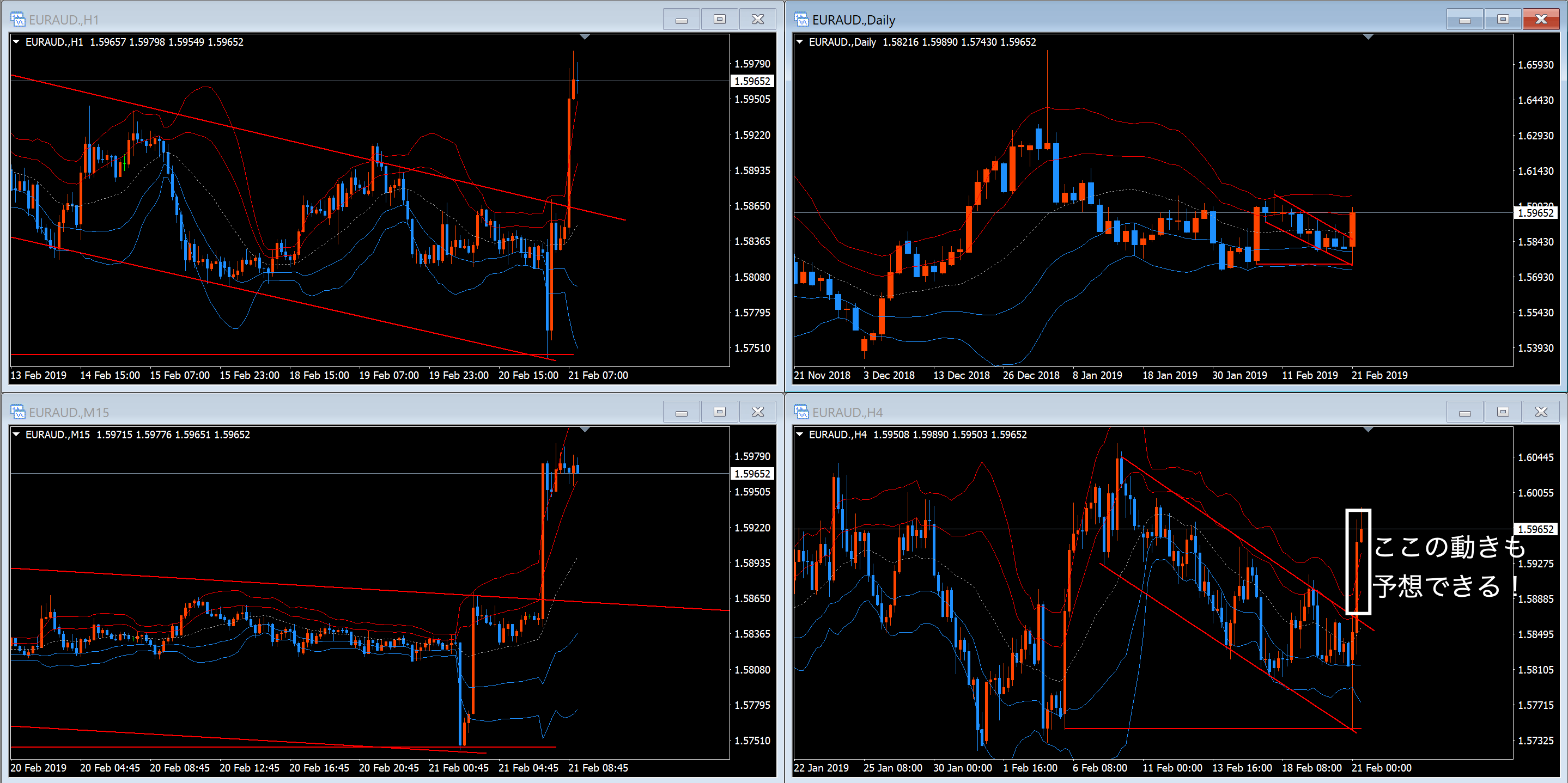The height and width of the screenshot is (783, 1568).
Task: Expand the EURAUD.,H1 title dropdown arrow
Action: [16, 42]
